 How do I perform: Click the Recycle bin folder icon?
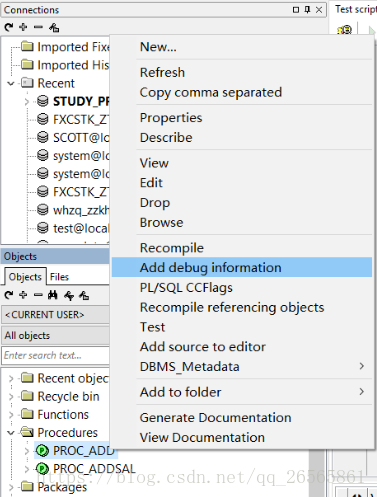pyautogui.click(x=27, y=396)
